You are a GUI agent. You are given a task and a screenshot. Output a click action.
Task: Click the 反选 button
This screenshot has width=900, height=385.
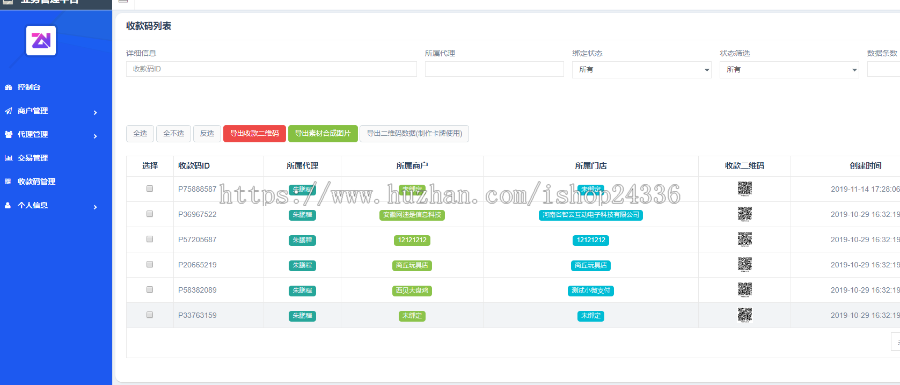pos(207,134)
